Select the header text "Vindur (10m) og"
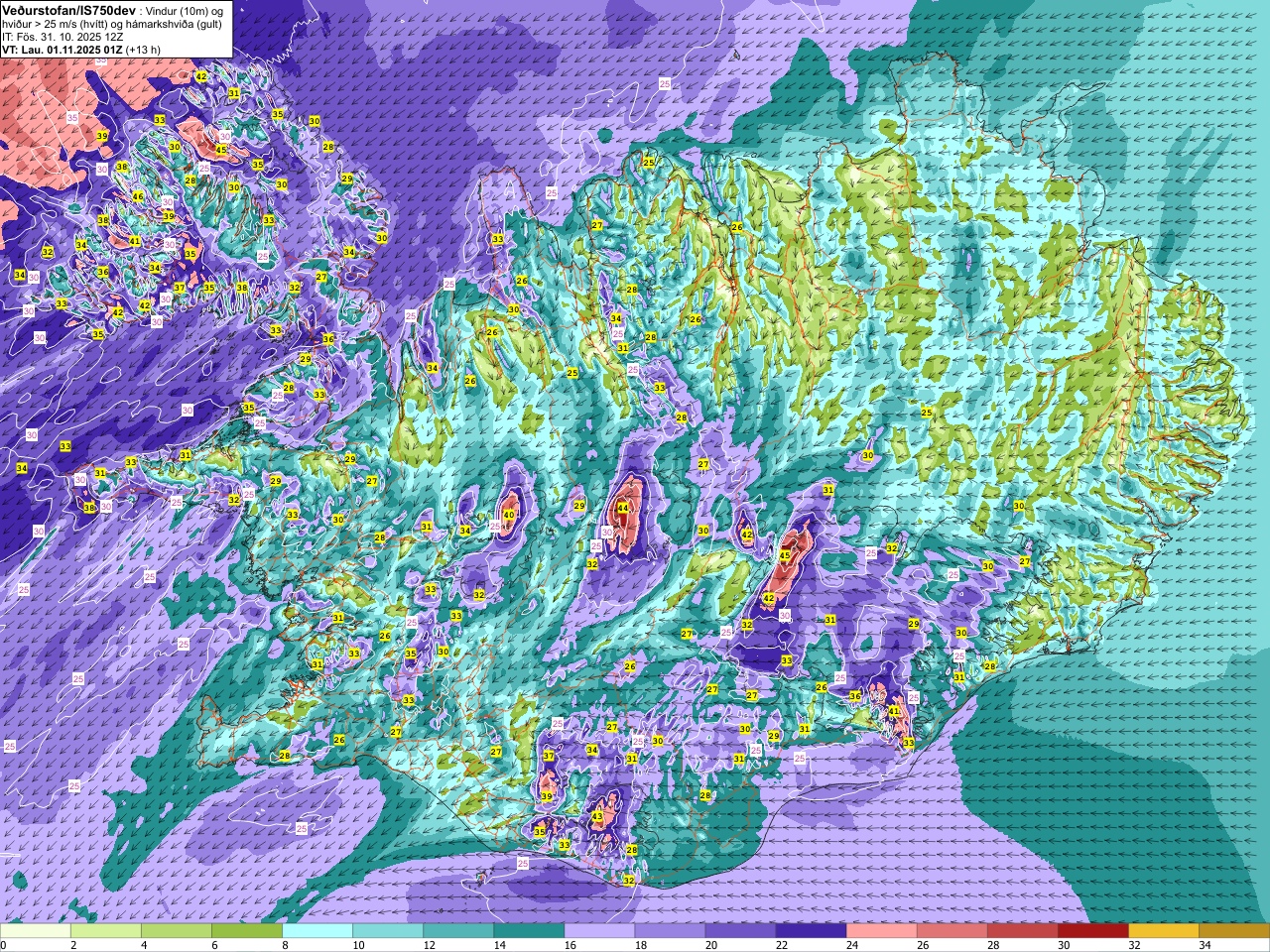1270x952 pixels. click(186, 10)
